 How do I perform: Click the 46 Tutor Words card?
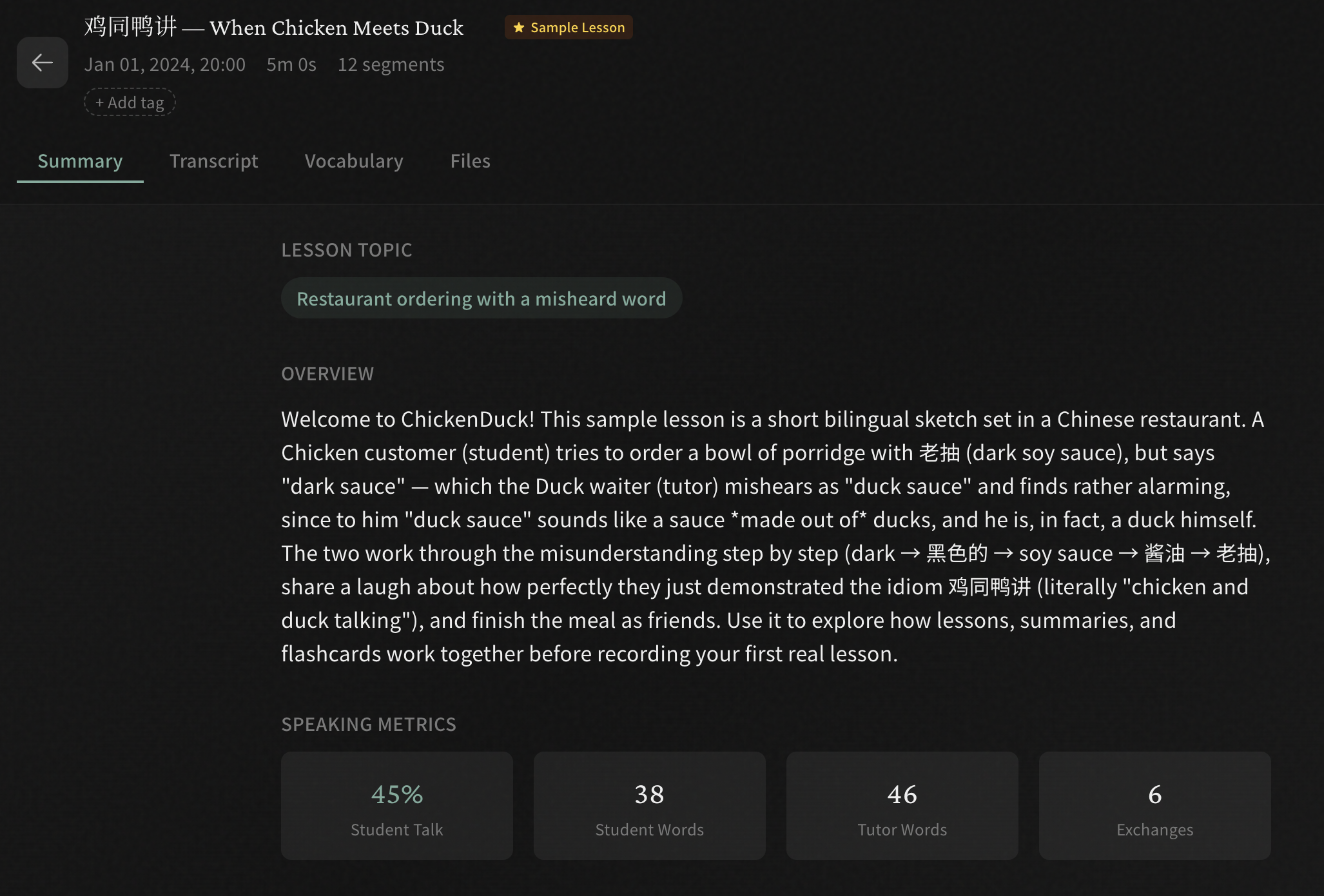[901, 805]
